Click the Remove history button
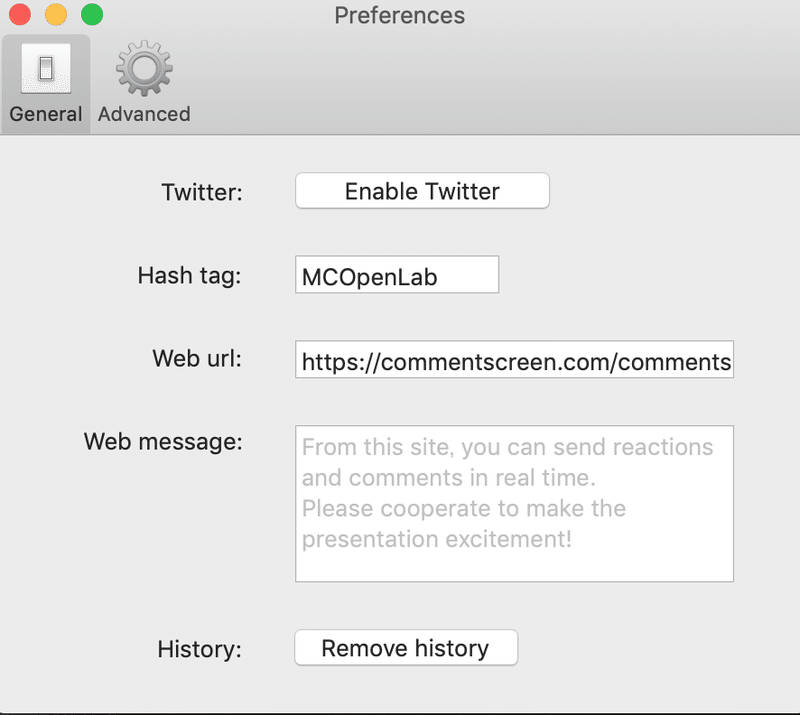The height and width of the screenshot is (715, 800). 406,648
